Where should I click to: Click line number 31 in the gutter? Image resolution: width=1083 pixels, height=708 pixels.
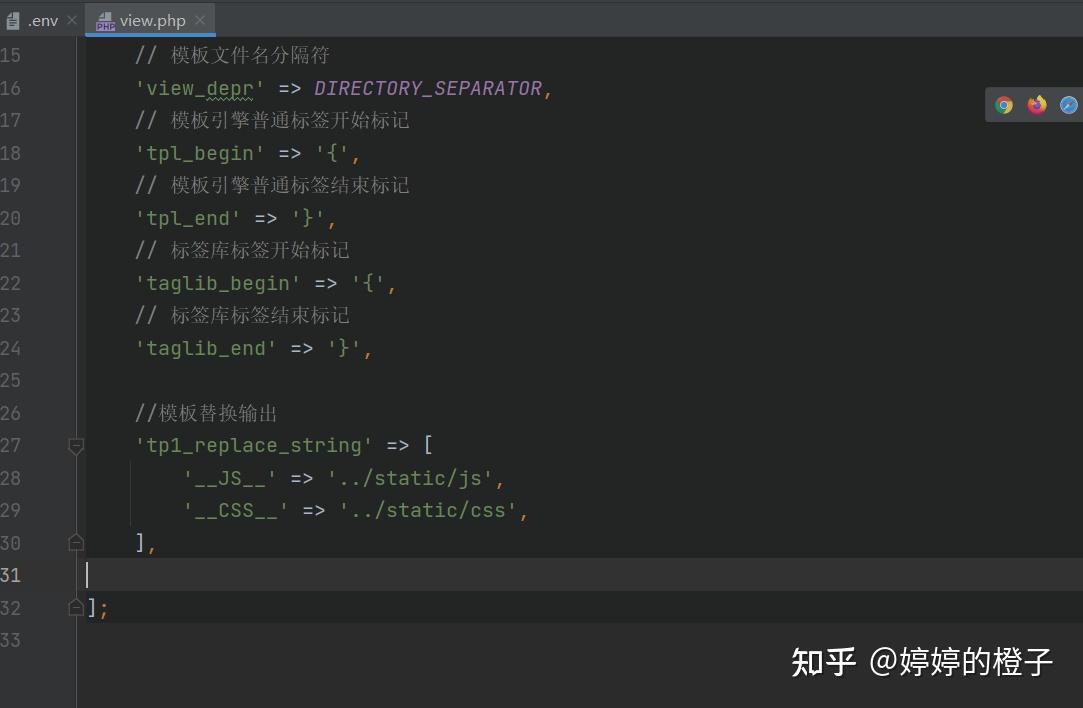pyautogui.click(x=11, y=574)
